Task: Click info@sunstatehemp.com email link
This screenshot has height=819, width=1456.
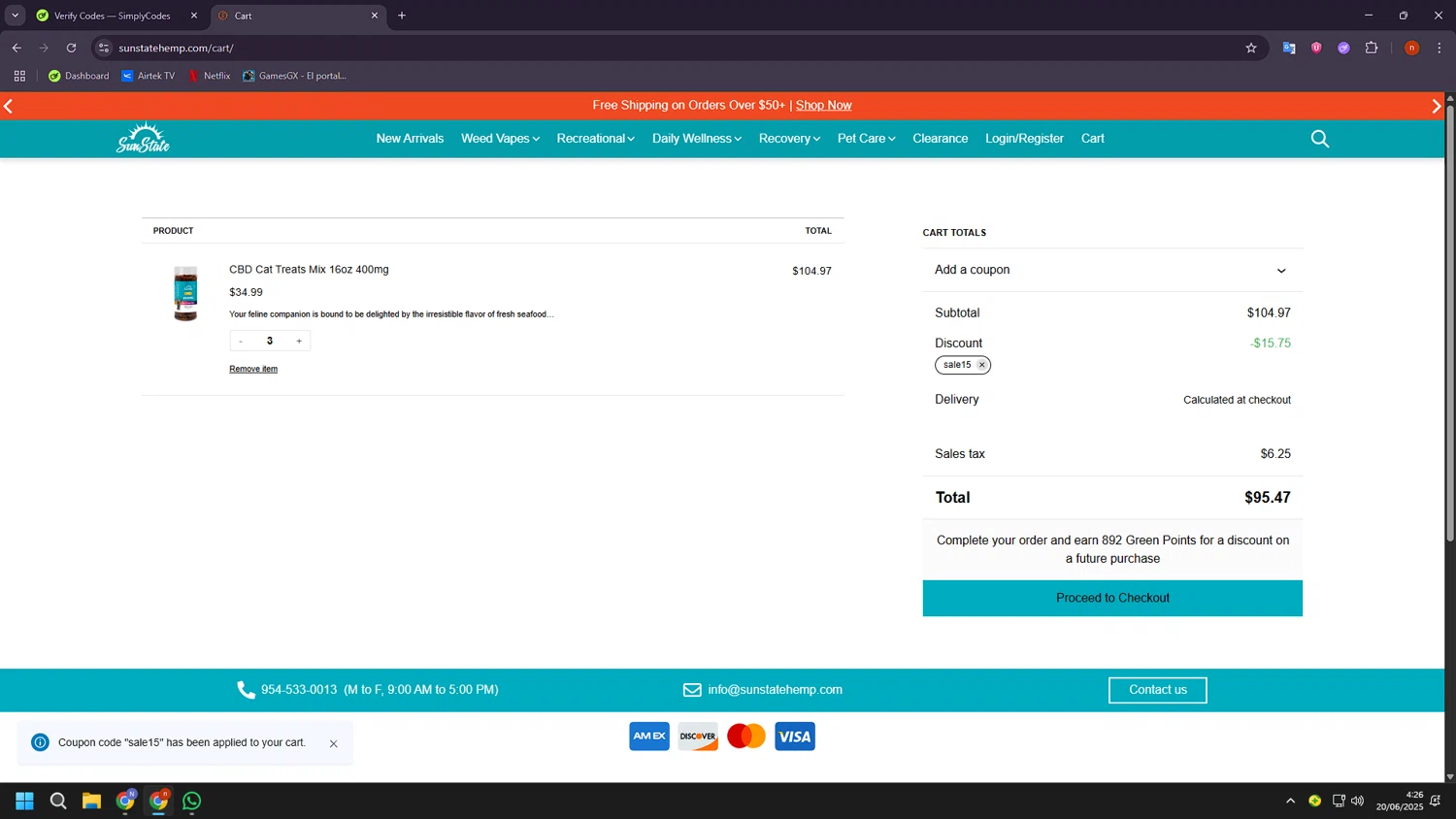Action: coord(775,690)
